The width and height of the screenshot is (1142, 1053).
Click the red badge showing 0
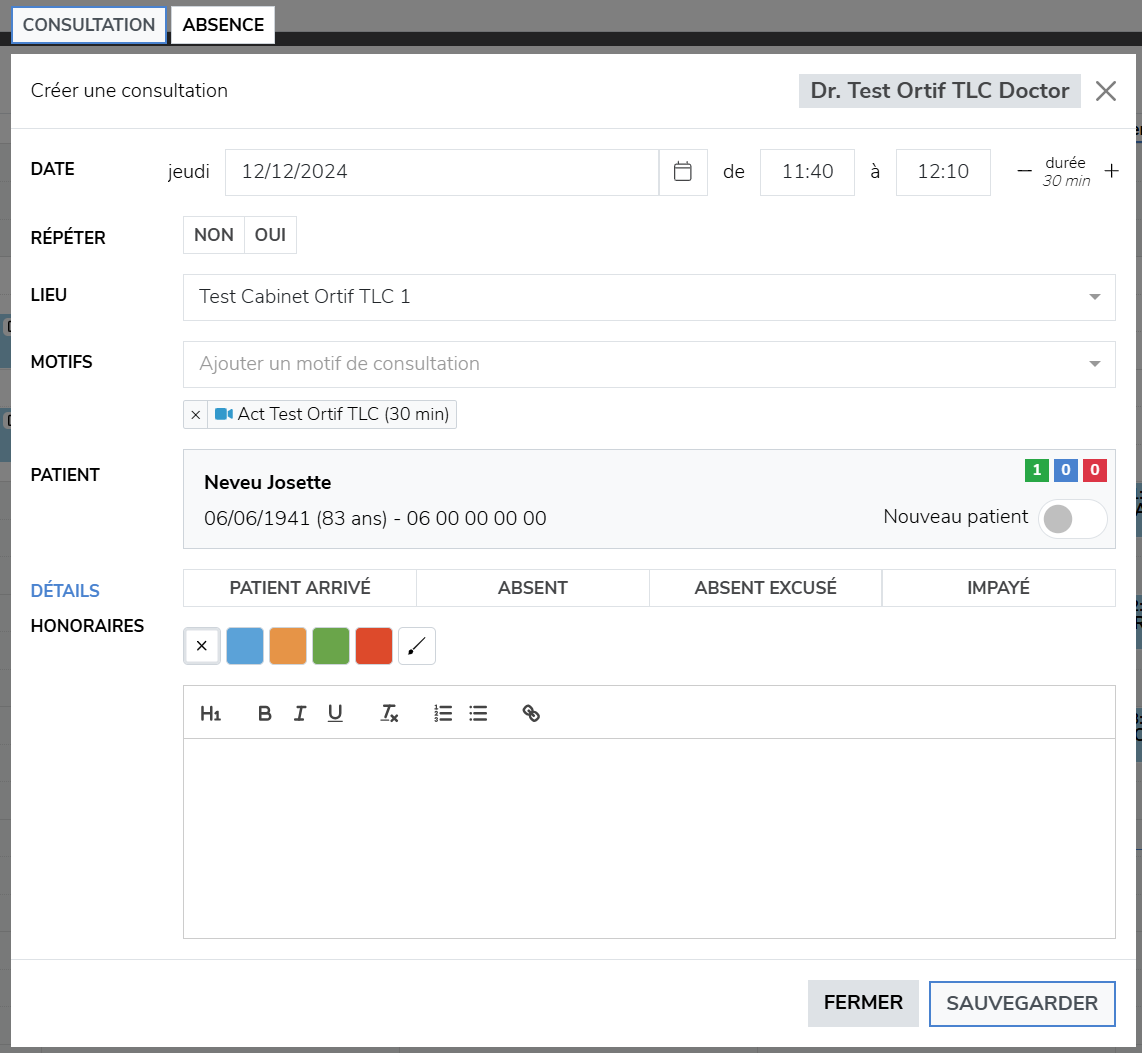coord(1095,470)
